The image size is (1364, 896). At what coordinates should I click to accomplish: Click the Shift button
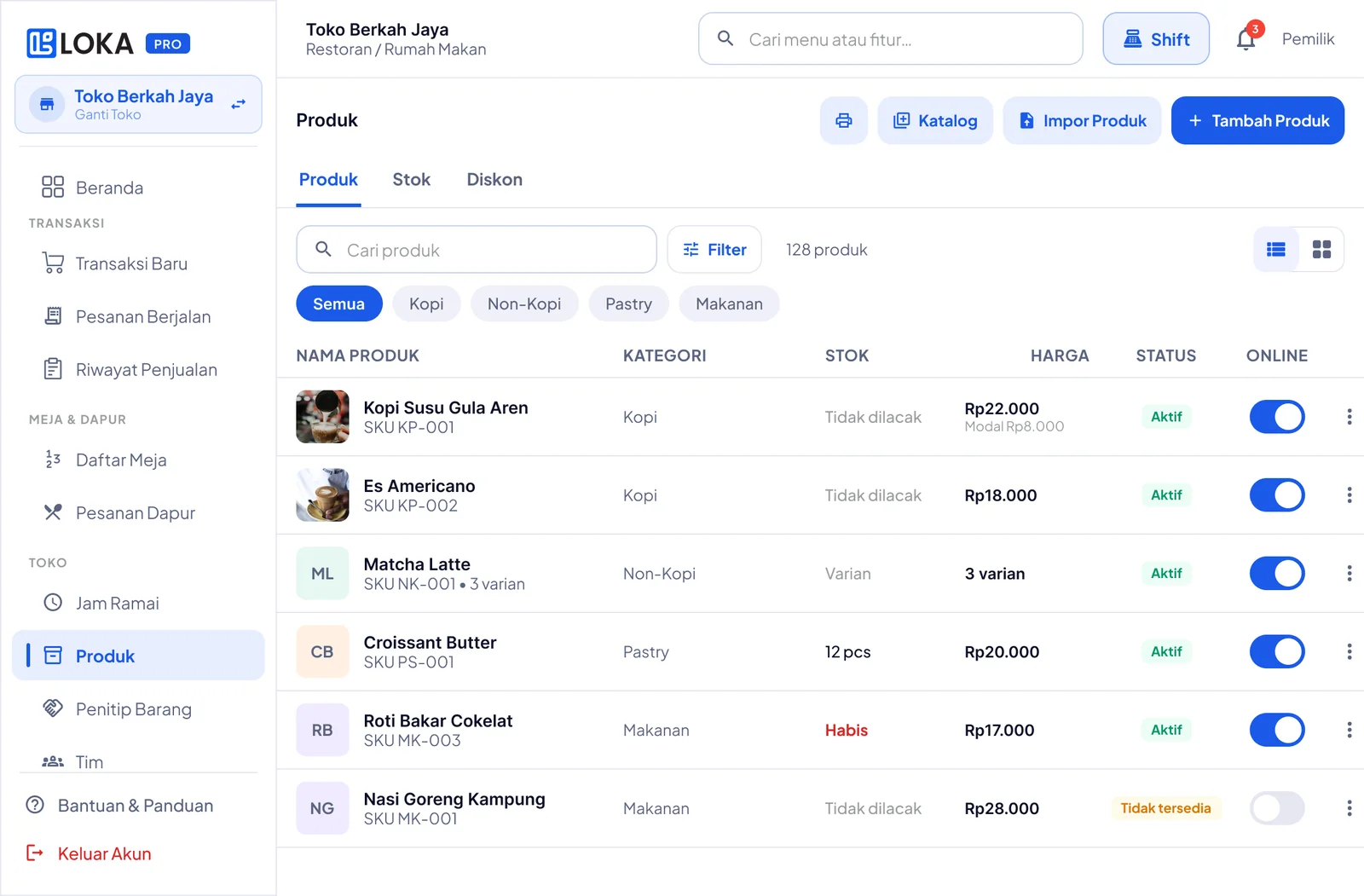pyautogui.click(x=1156, y=38)
